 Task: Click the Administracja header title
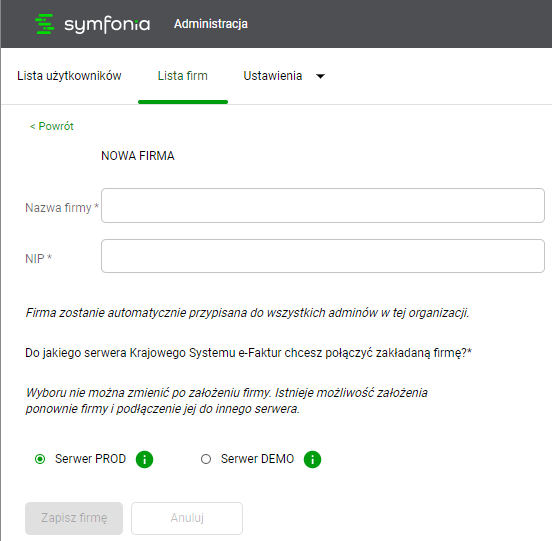(x=211, y=24)
